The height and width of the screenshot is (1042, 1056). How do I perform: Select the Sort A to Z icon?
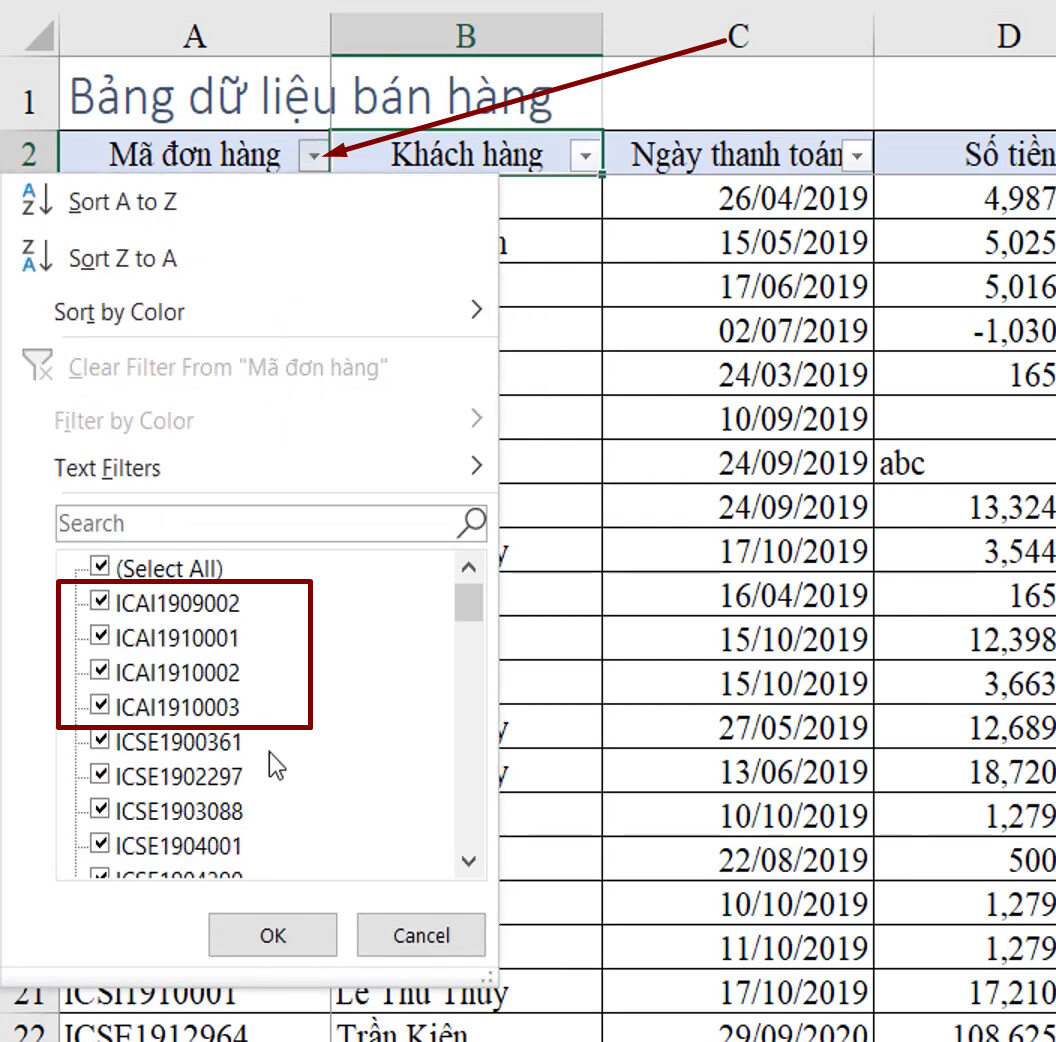pos(34,201)
